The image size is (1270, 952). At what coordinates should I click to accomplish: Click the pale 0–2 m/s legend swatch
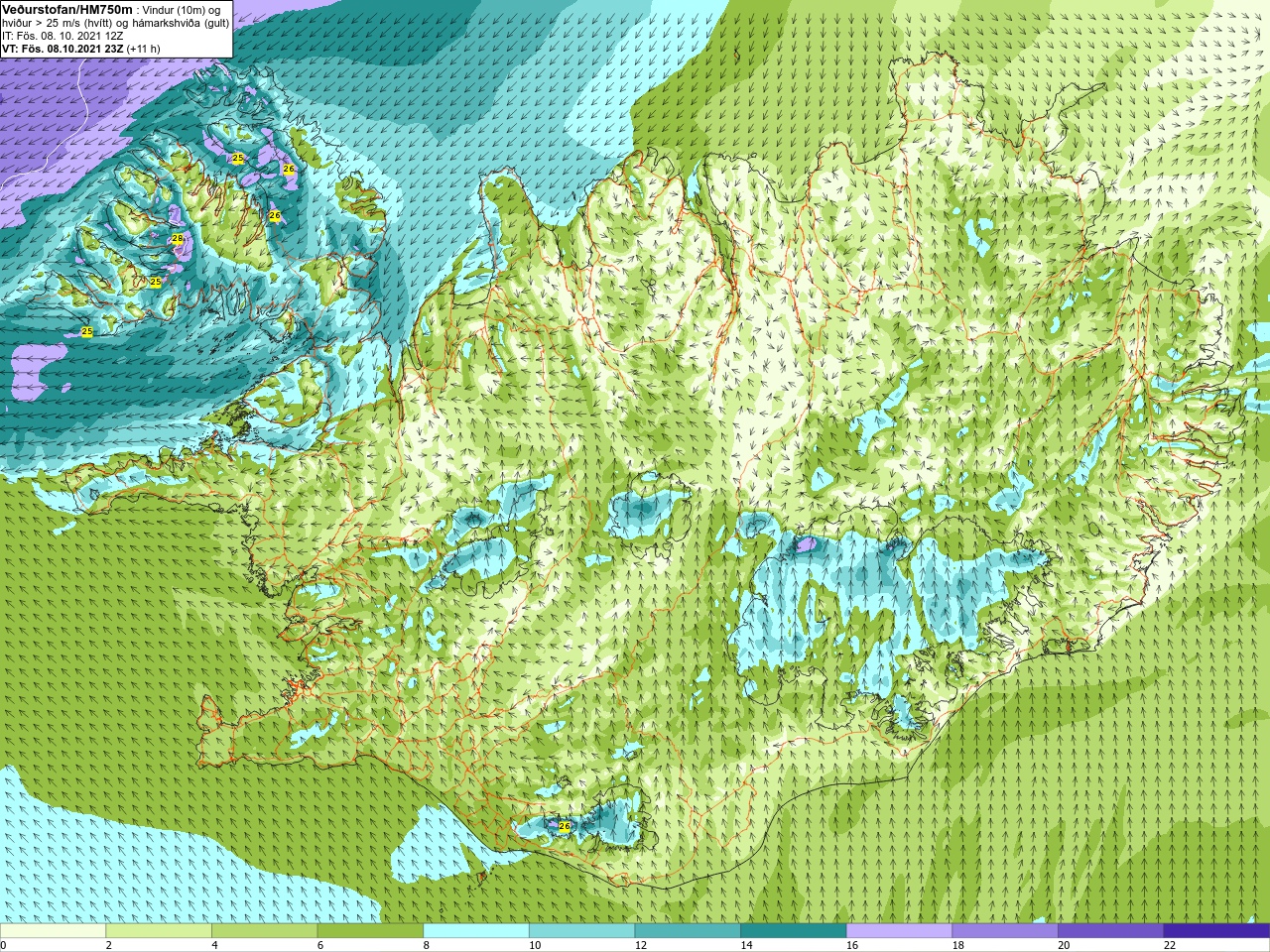[x=53, y=931]
